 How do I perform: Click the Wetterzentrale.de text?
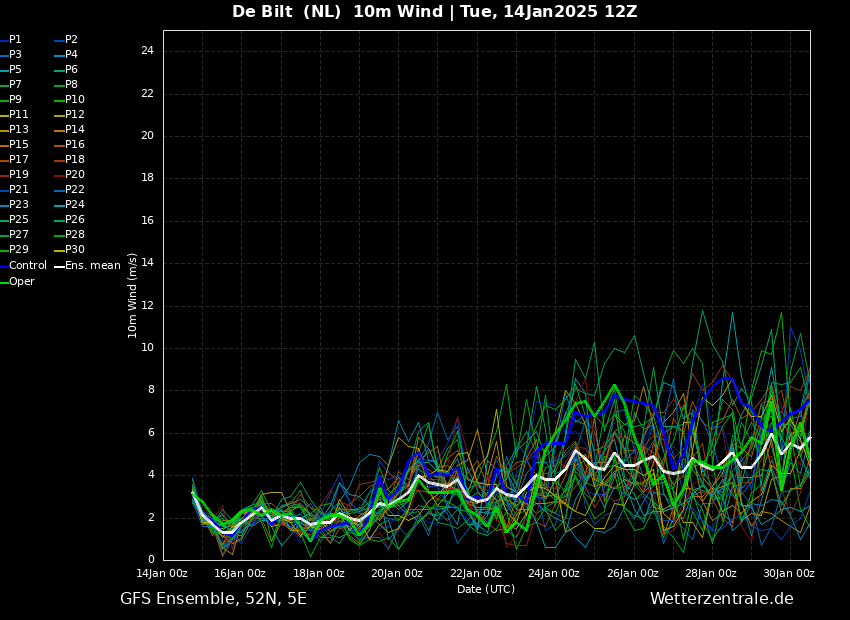tap(722, 599)
